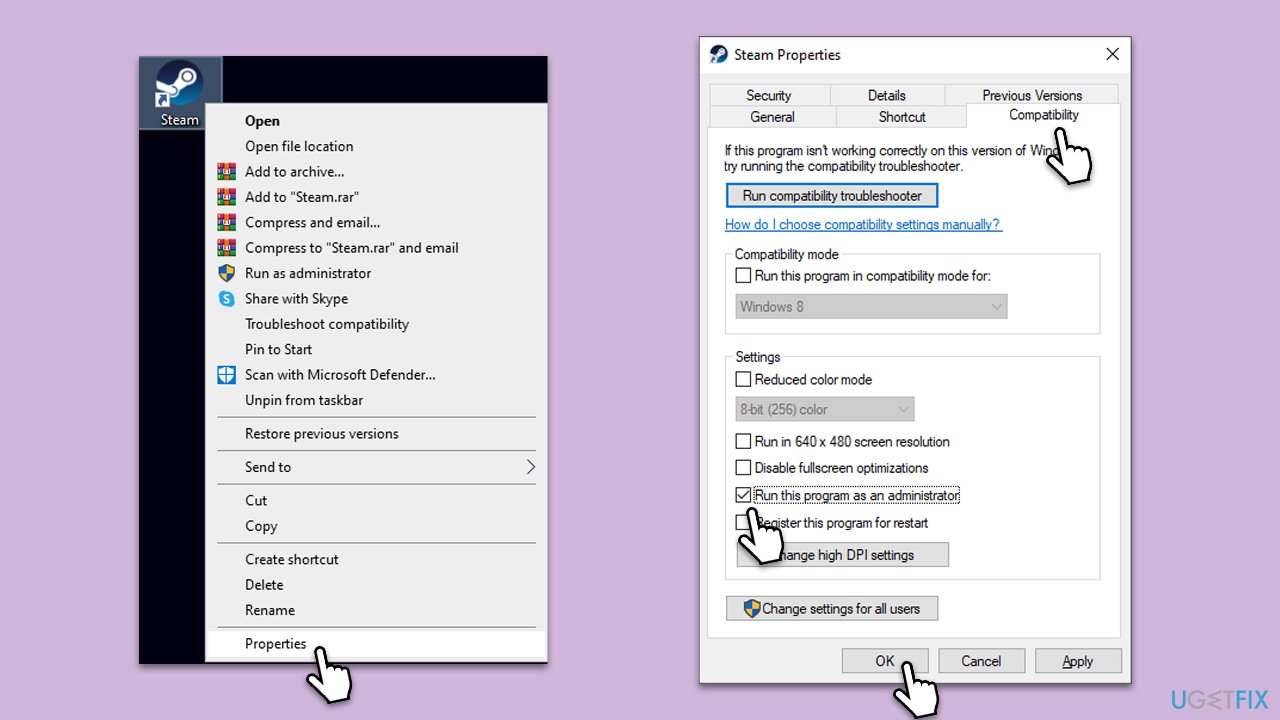
Task: Choose Open in the context menu
Action: (x=376, y=121)
